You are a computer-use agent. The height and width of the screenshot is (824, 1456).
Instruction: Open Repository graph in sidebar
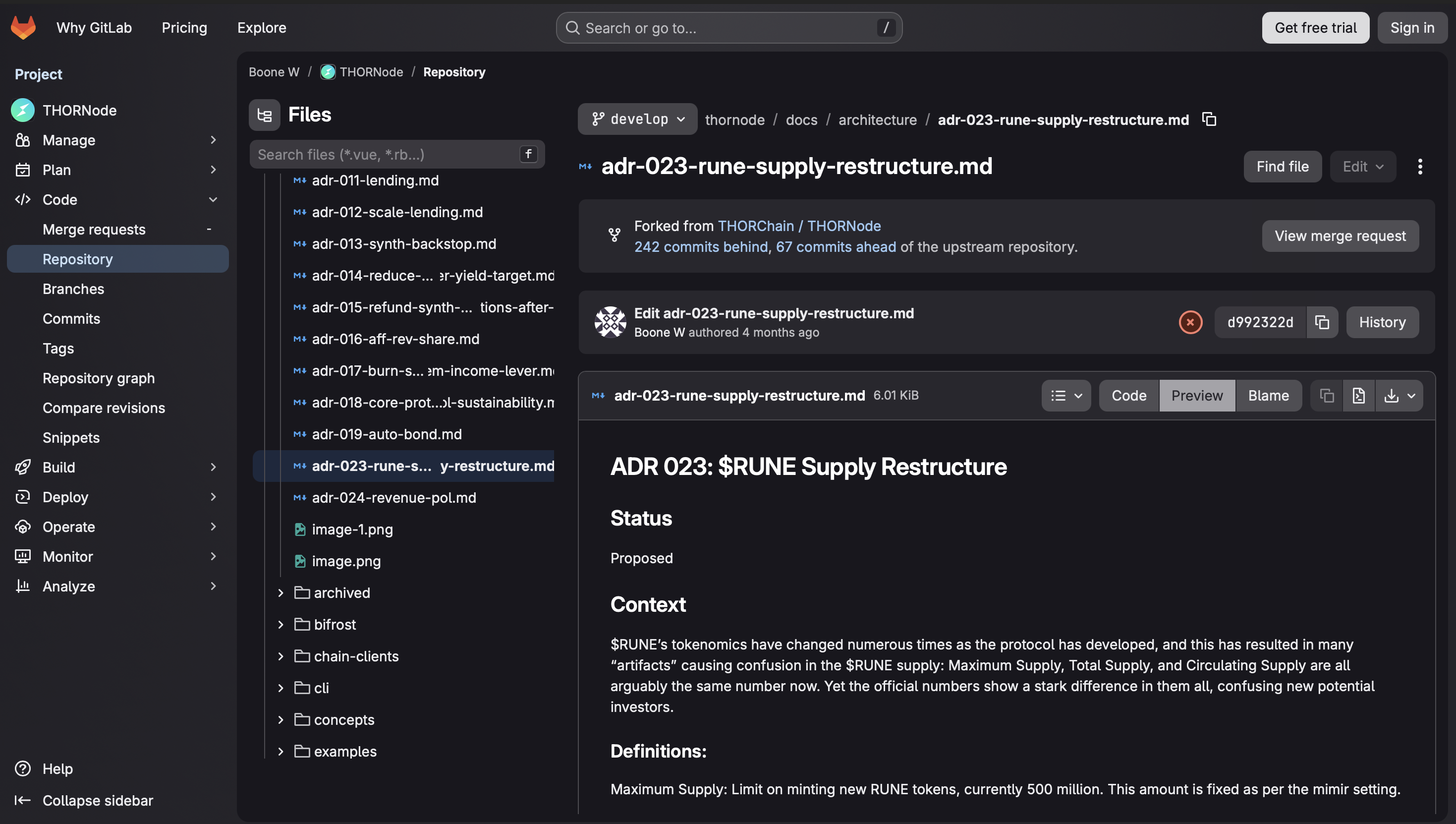pyautogui.click(x=117, y=378)
